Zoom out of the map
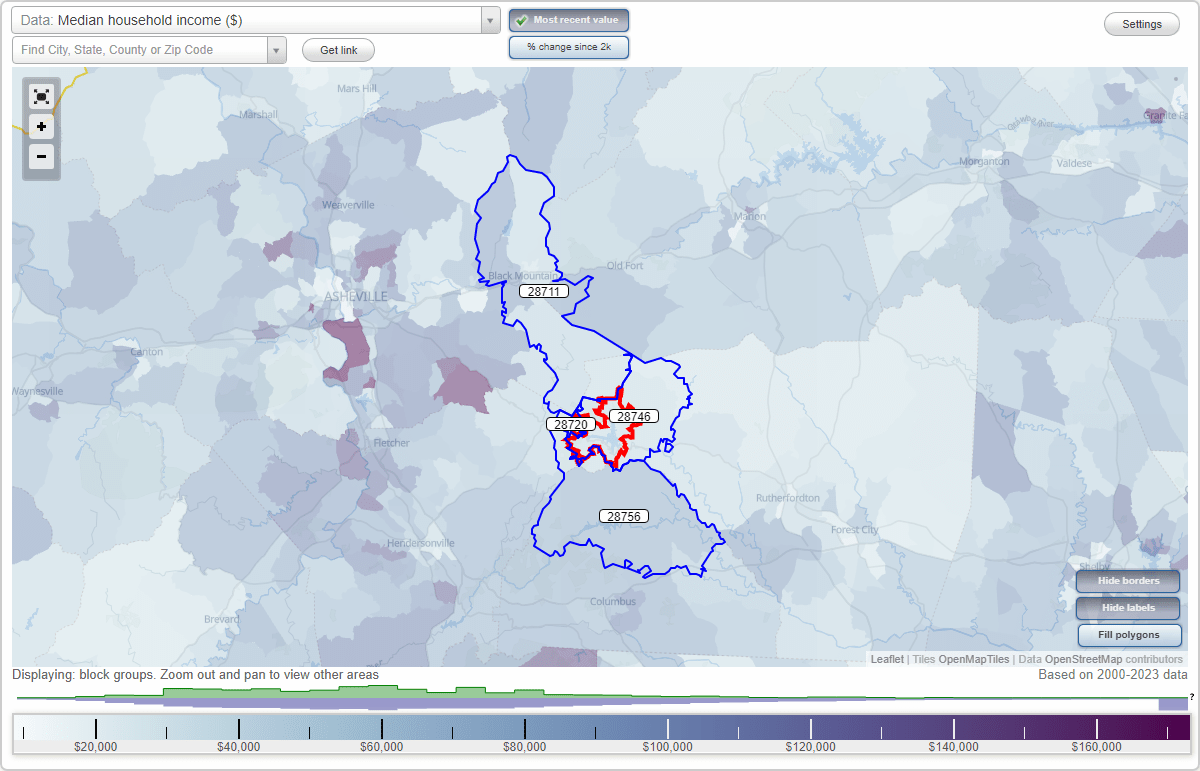The height and width of the screenshot is (771, 1200). tap(41, 156)
